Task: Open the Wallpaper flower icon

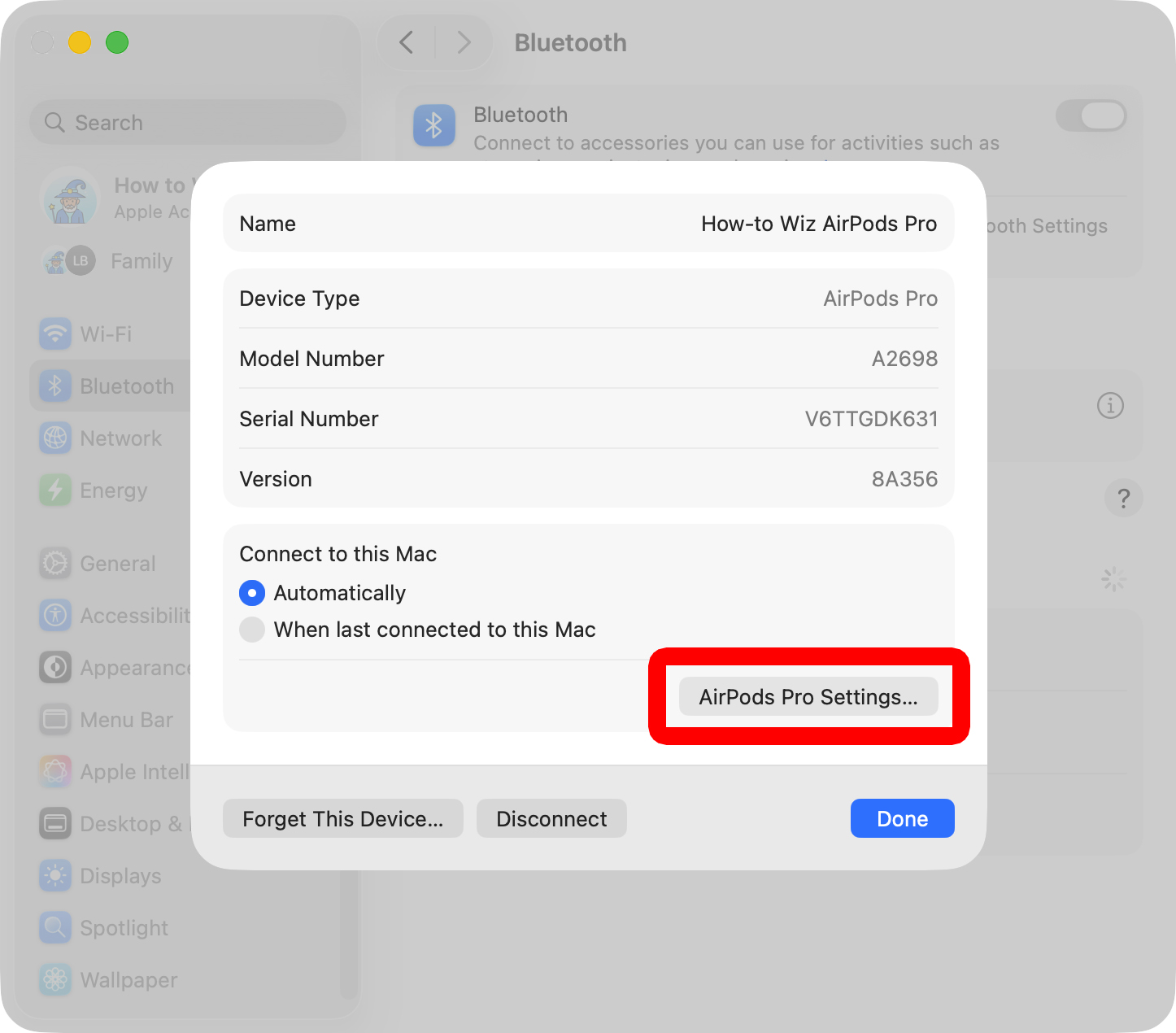Action: (55, 979)
